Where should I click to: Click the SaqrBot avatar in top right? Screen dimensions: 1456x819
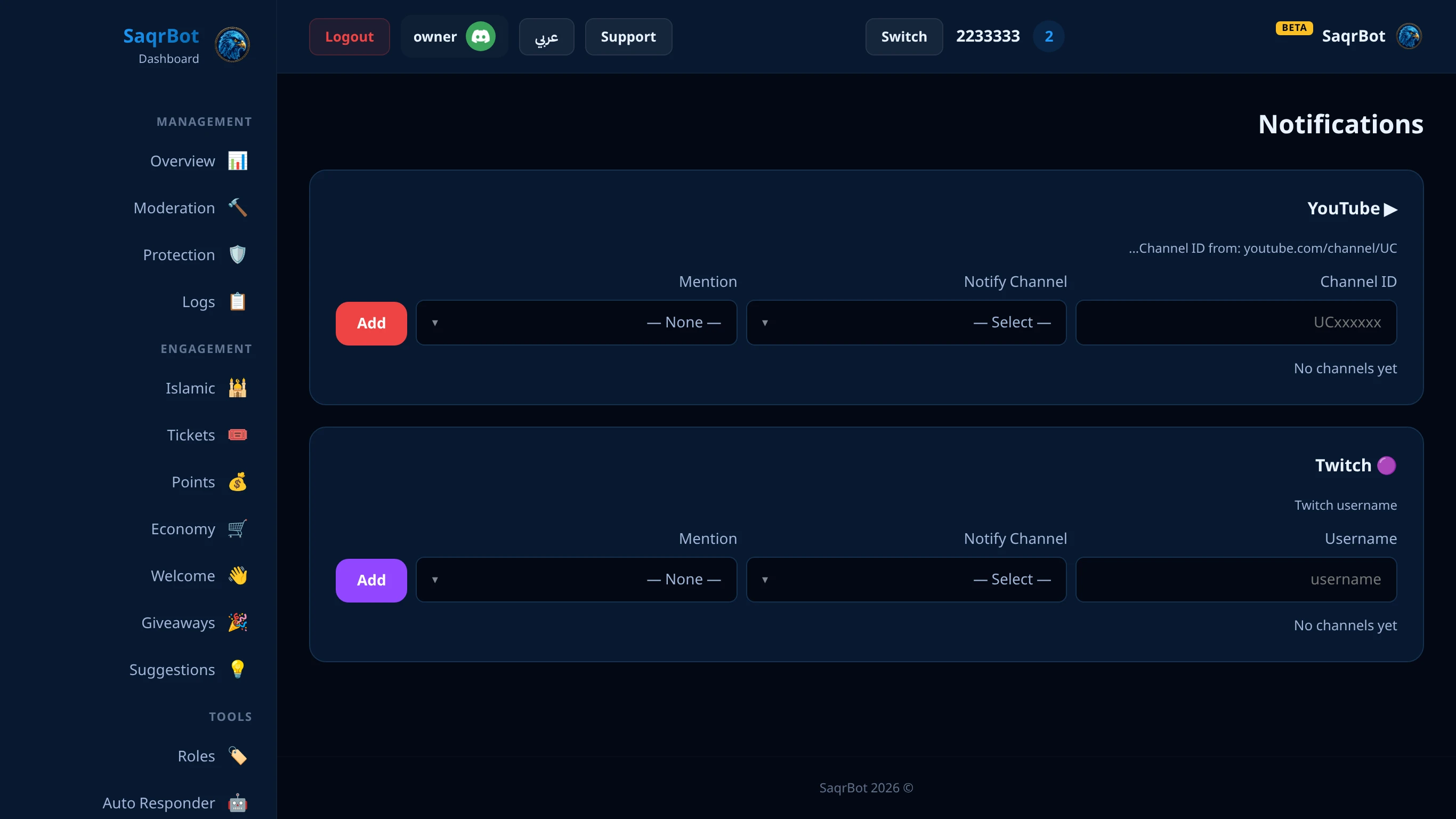coord(1409,37)
